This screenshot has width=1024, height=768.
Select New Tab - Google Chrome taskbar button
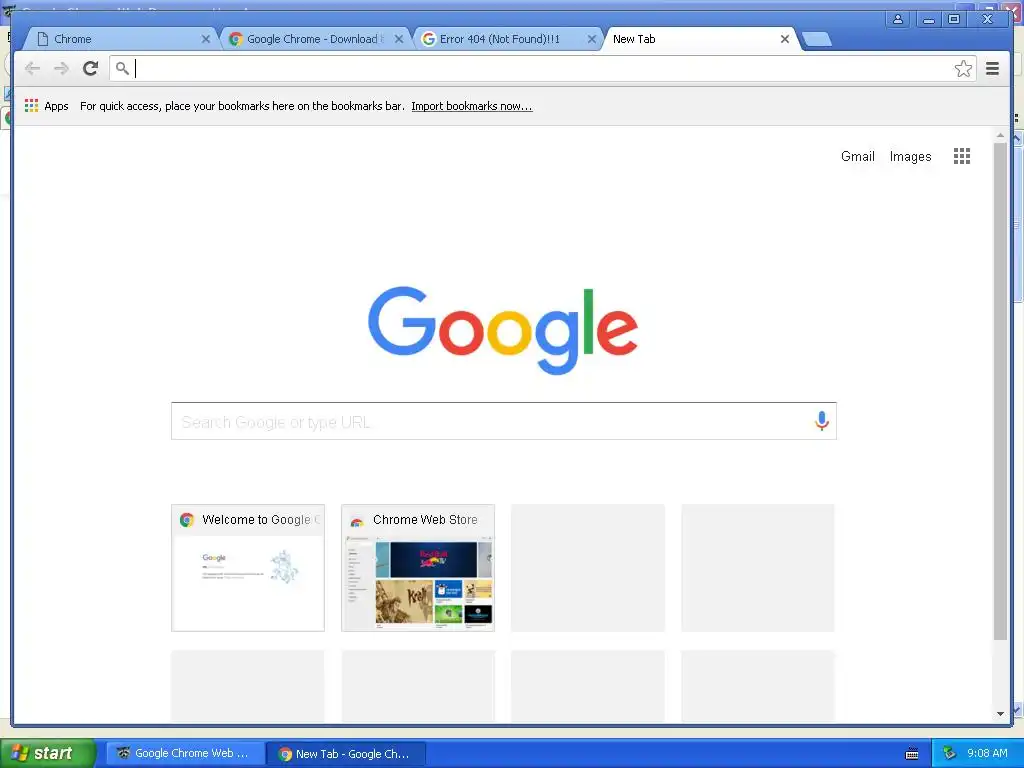pyautogui.click(x=346, y=754)
